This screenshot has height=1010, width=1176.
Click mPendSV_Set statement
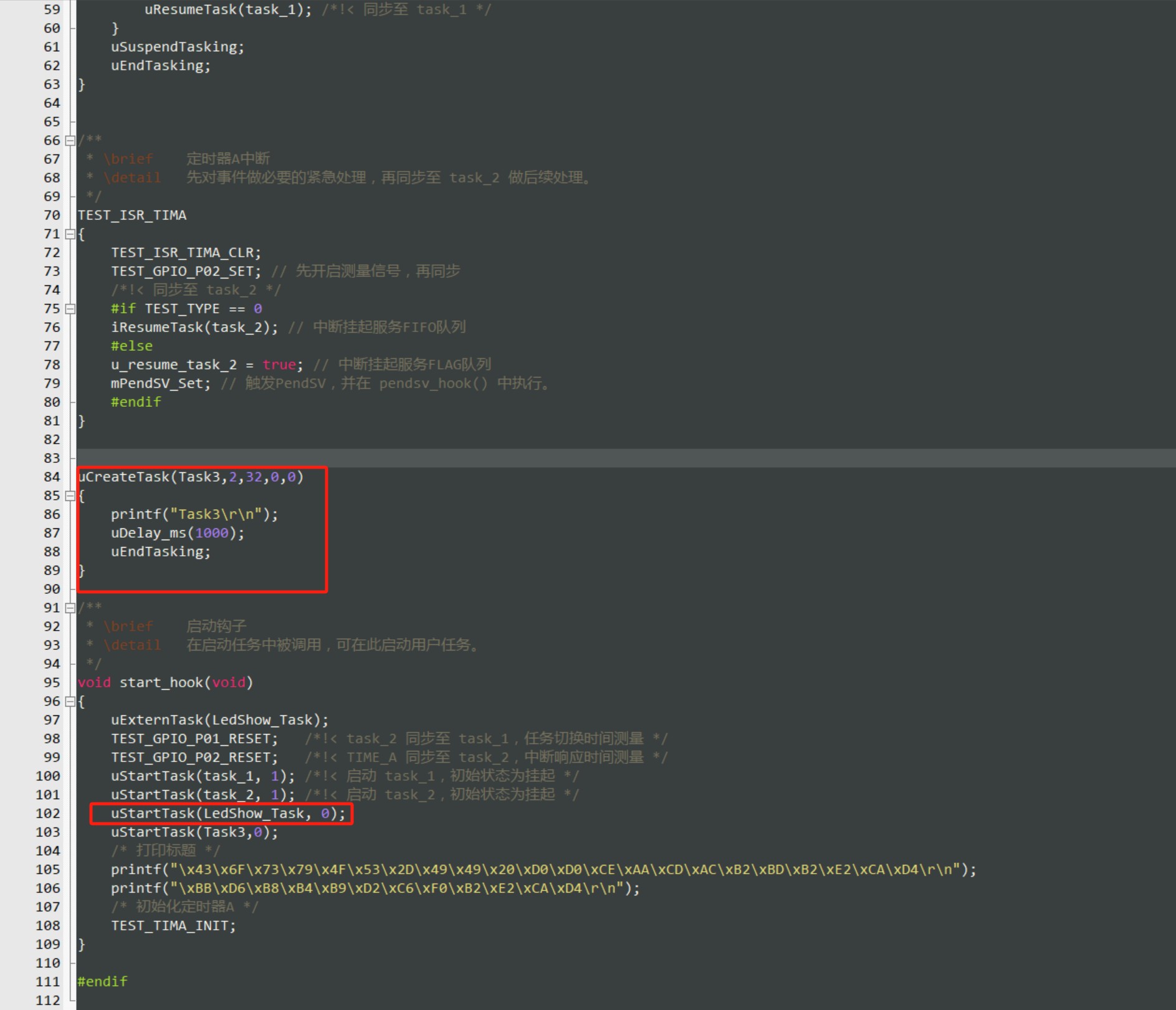pyautogui.click(x=161, y=383)
